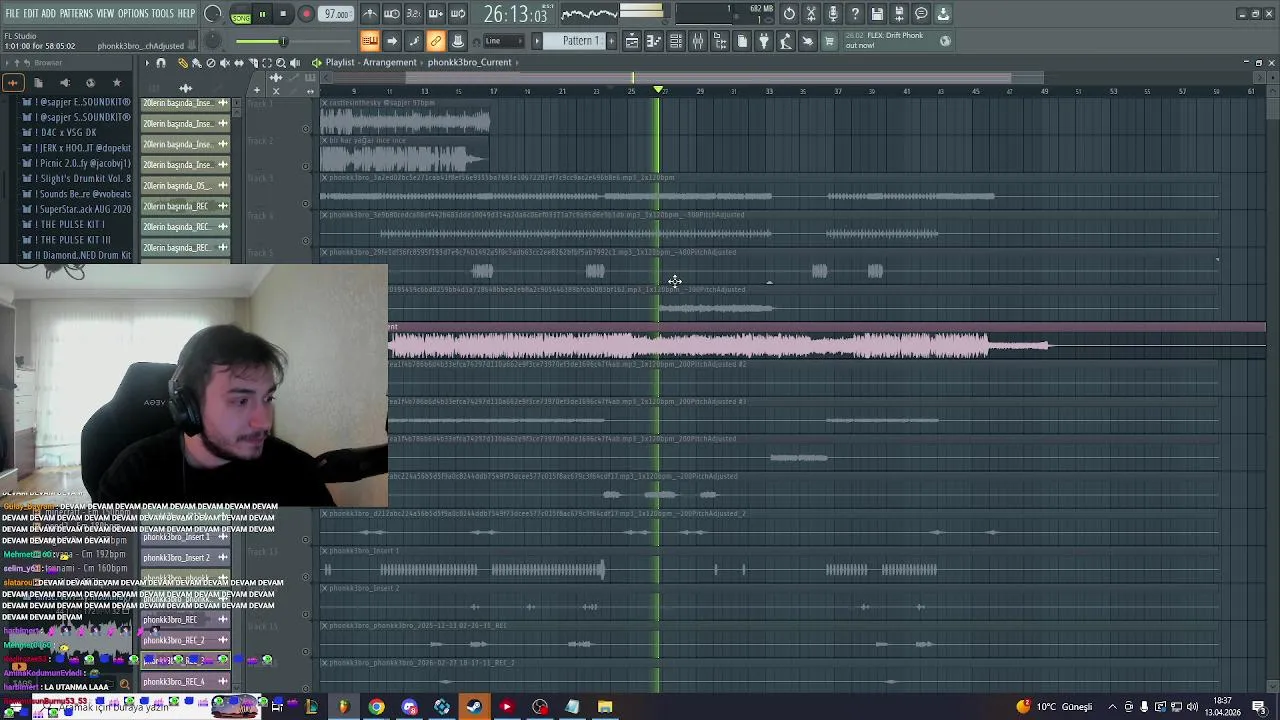Toggle the hat-shaped multilink icon
Screen dimensions: 1280x720
tap(458, 41)
